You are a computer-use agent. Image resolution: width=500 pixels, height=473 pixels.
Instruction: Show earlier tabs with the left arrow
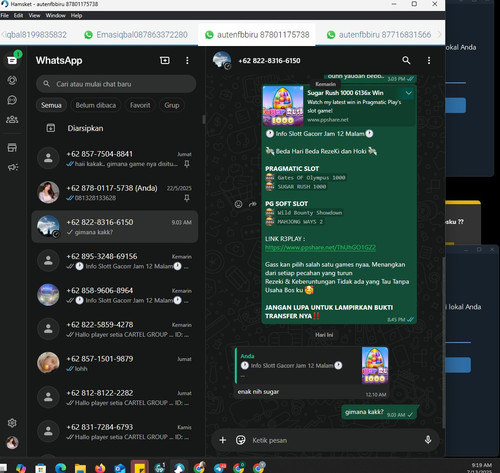pyautogui.click(x=3, y=34)
